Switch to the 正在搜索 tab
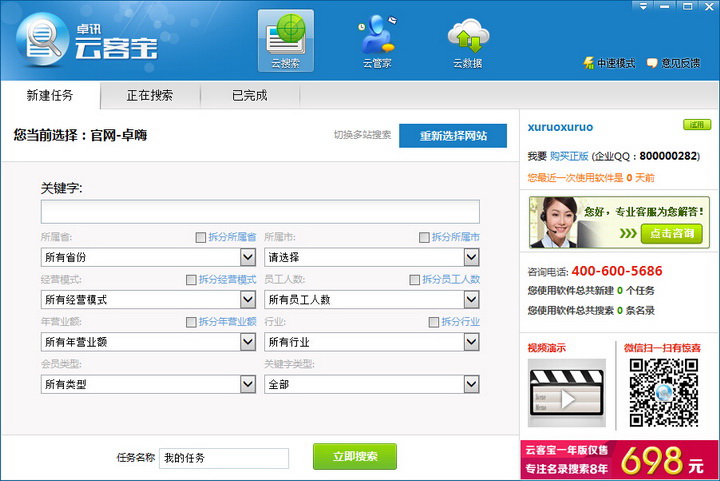The width and height of the screenshot is (720, 481). point(150,95)
